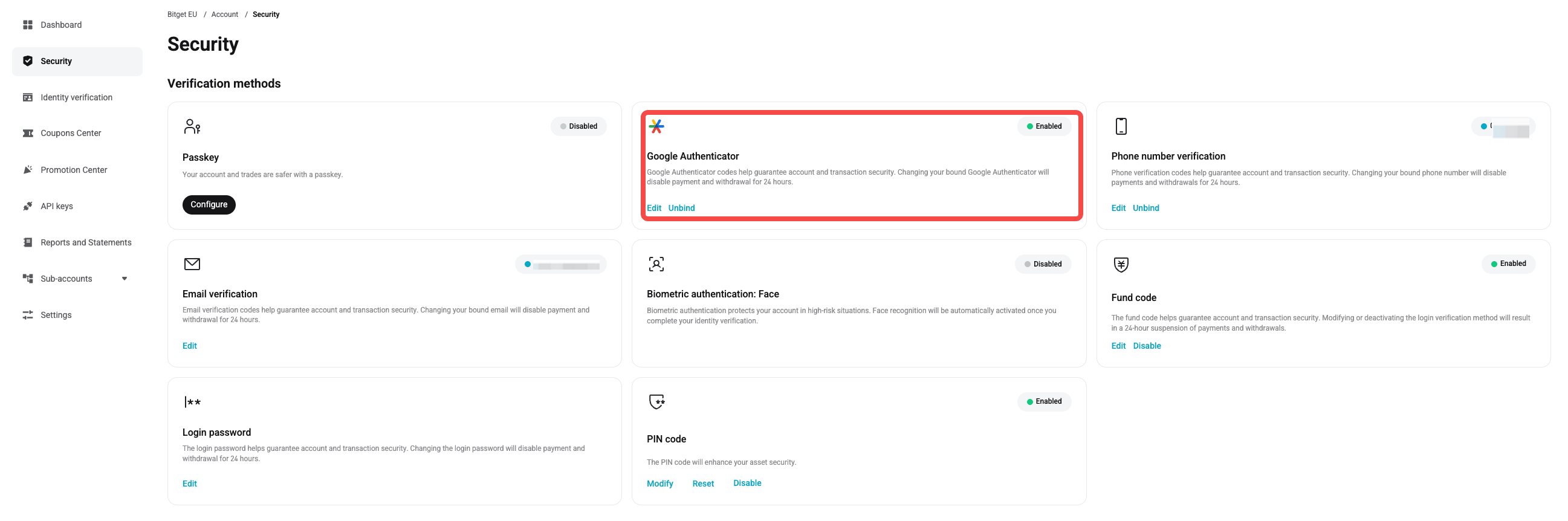Go to Reports and Statements
1568x521 pixels.
coord(86,242)
